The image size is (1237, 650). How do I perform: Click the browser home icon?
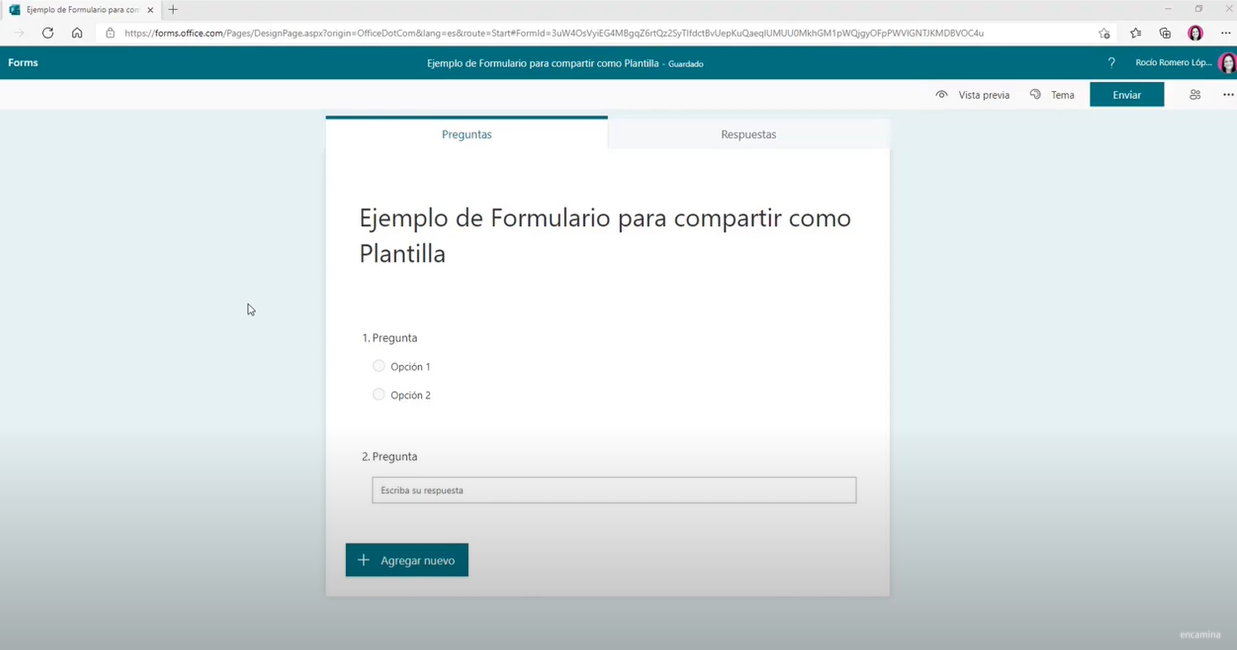pos(77,33)
